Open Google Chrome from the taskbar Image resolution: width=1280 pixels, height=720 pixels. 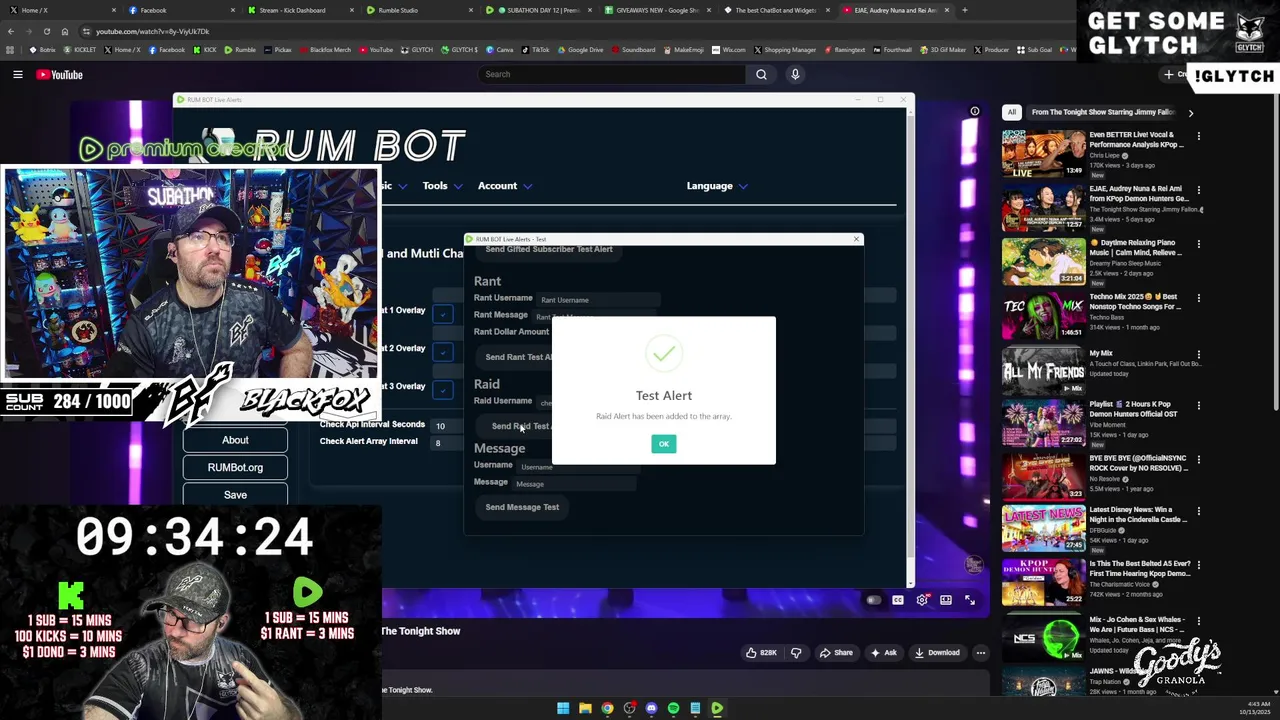pyautogui.click(x=607, y=709)
